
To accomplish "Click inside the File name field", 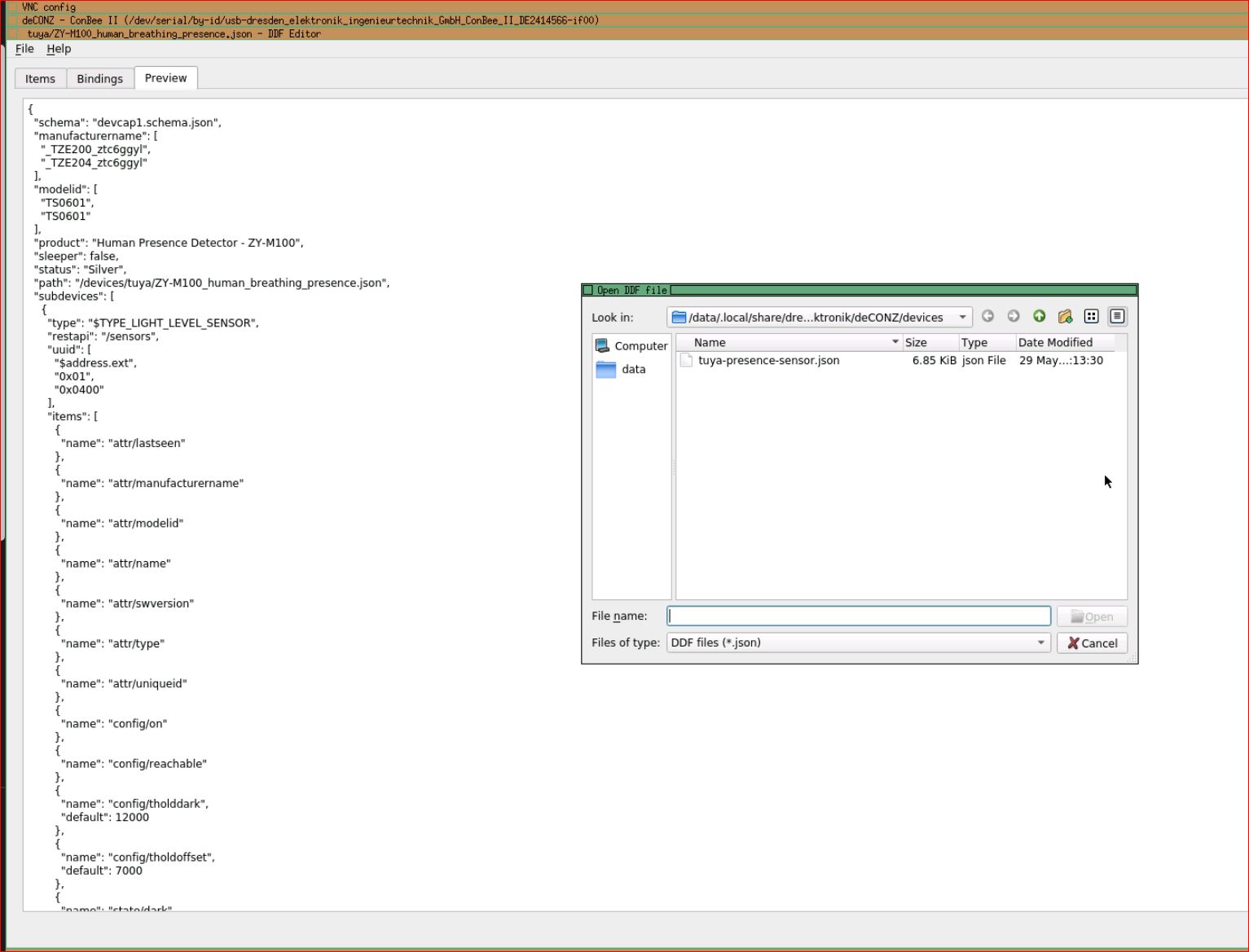I will click(857, 616).
